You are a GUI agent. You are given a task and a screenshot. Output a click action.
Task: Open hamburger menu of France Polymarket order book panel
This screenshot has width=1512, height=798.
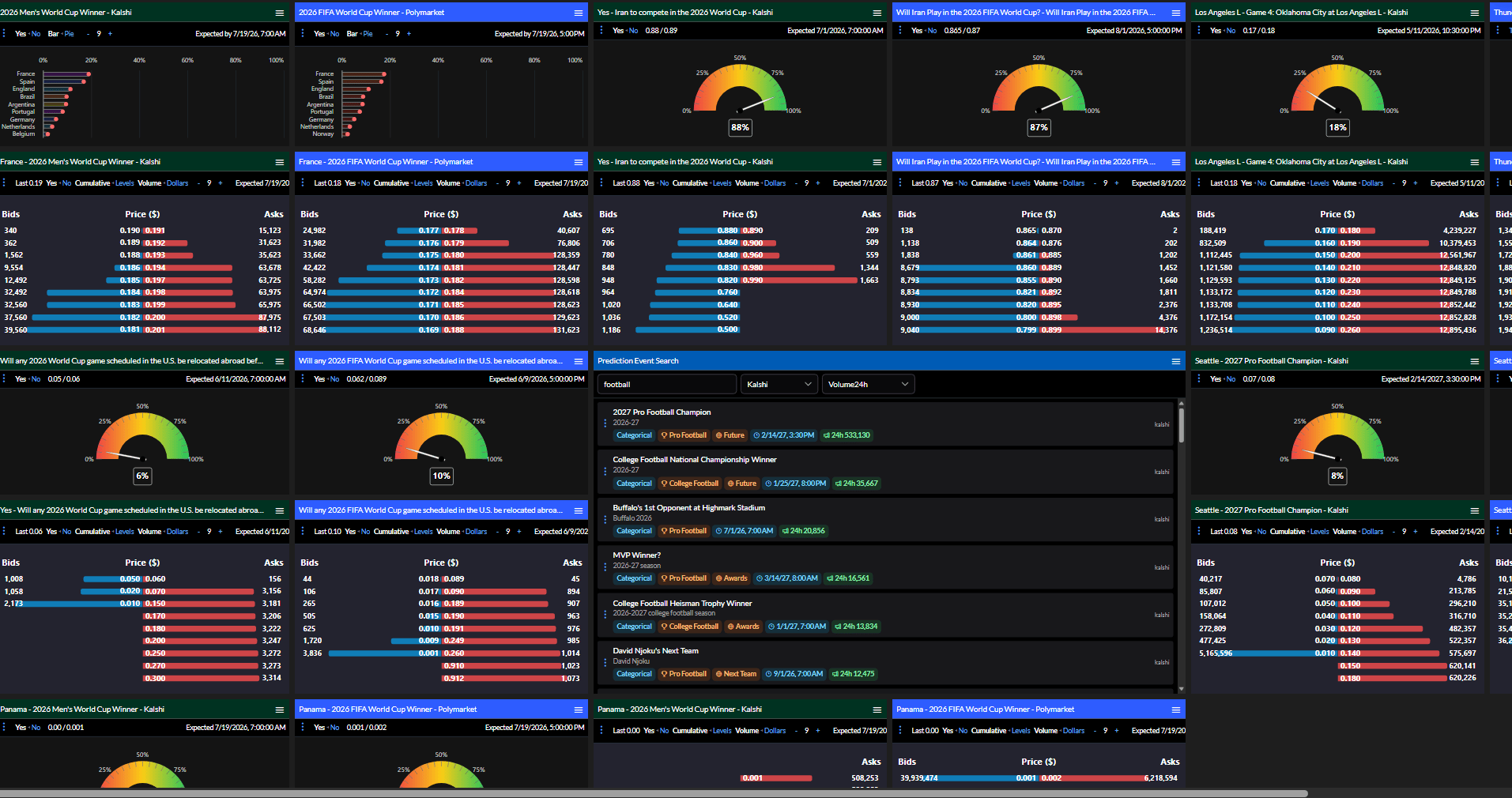pos(579,162)
